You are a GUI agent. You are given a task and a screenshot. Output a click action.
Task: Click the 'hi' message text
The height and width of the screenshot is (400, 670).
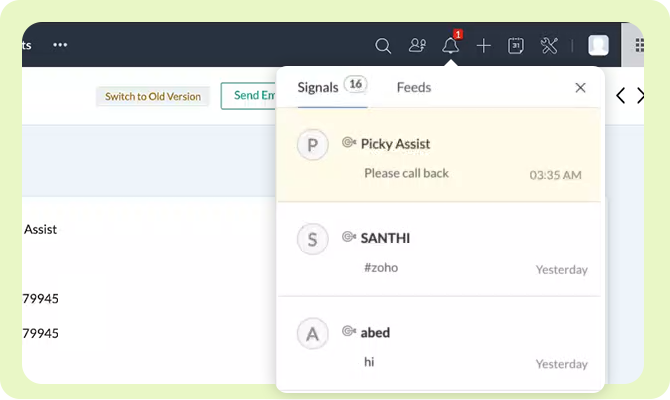pyautogui.click(x=369, y=362)
